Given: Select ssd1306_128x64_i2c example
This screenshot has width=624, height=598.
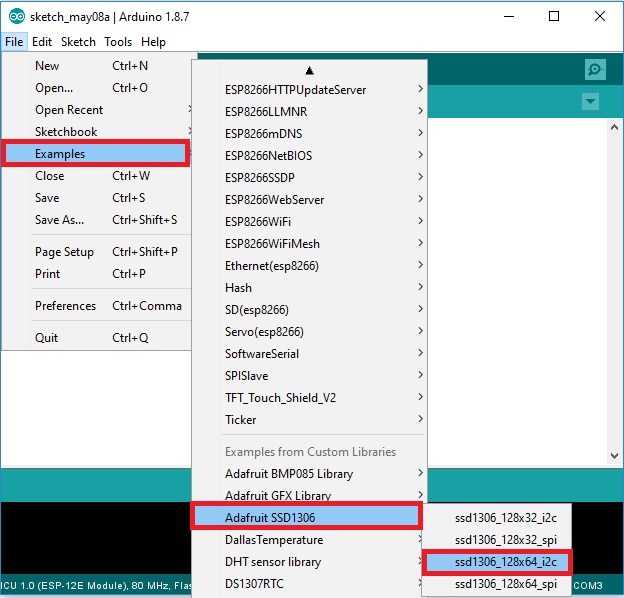Looking at the screenshot, I should click(x=498, y=562).
